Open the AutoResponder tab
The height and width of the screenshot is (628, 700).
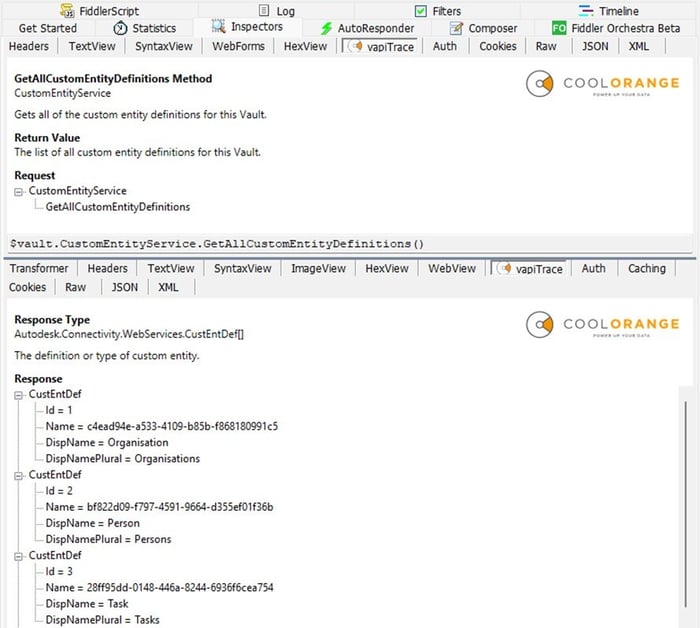pos(367,28)
